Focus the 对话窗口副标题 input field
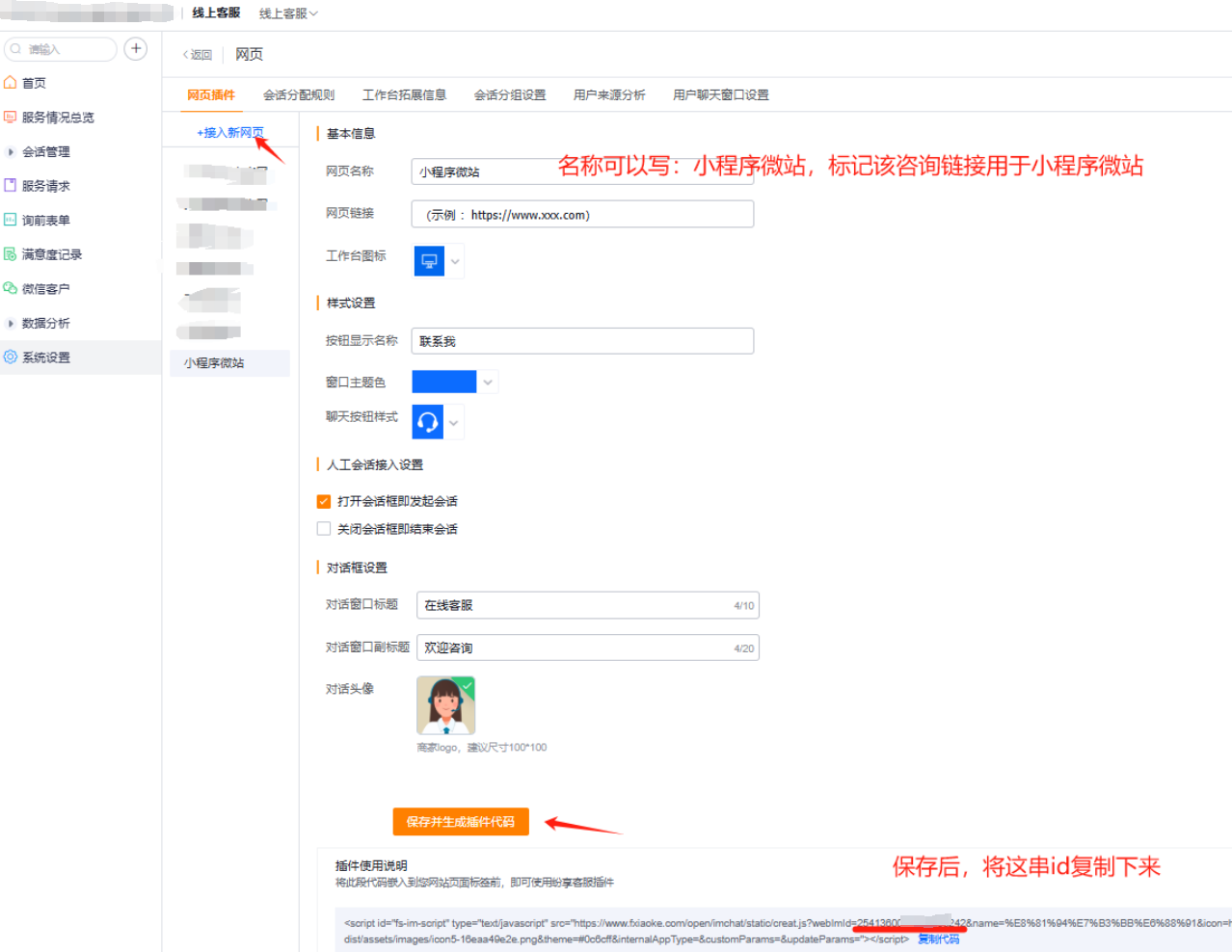This screenshot has width=1232, height=952. [x=588, y=648]
